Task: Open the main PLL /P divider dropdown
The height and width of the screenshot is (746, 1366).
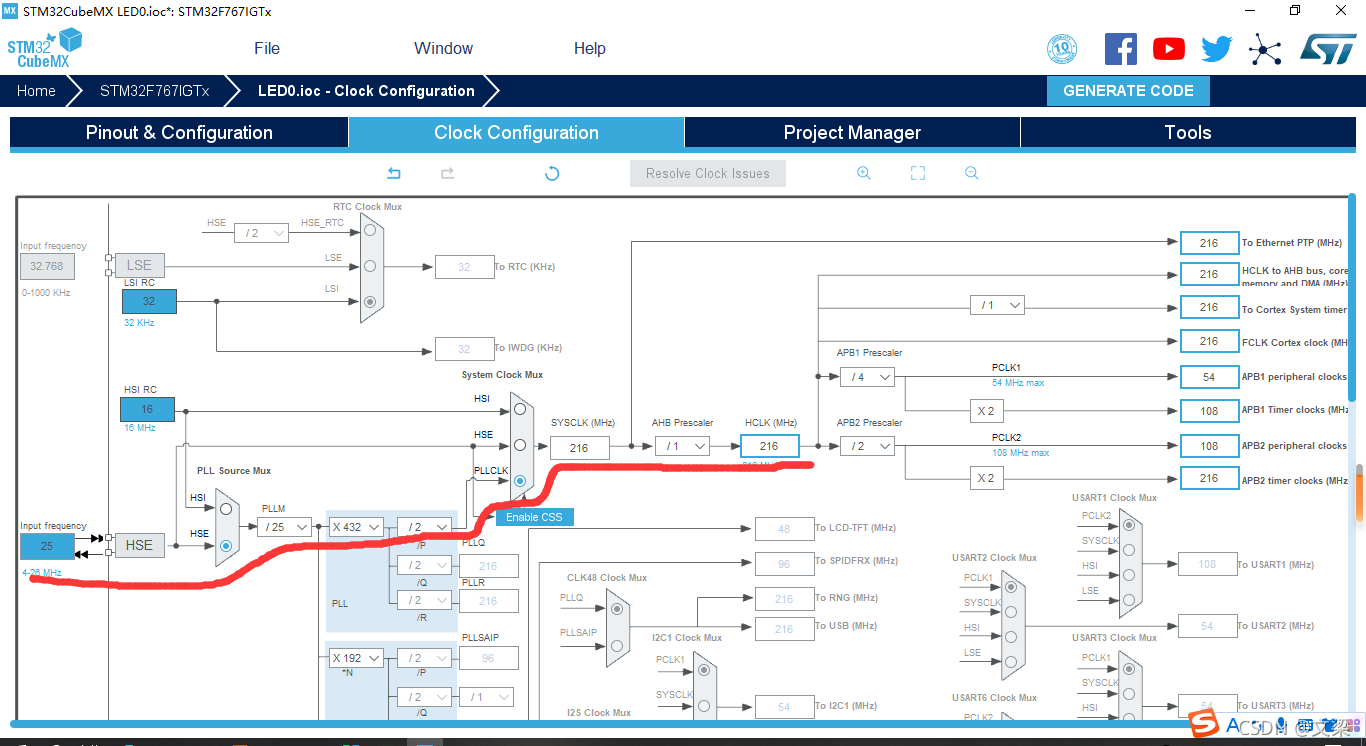Action: [x=424, y=527]
